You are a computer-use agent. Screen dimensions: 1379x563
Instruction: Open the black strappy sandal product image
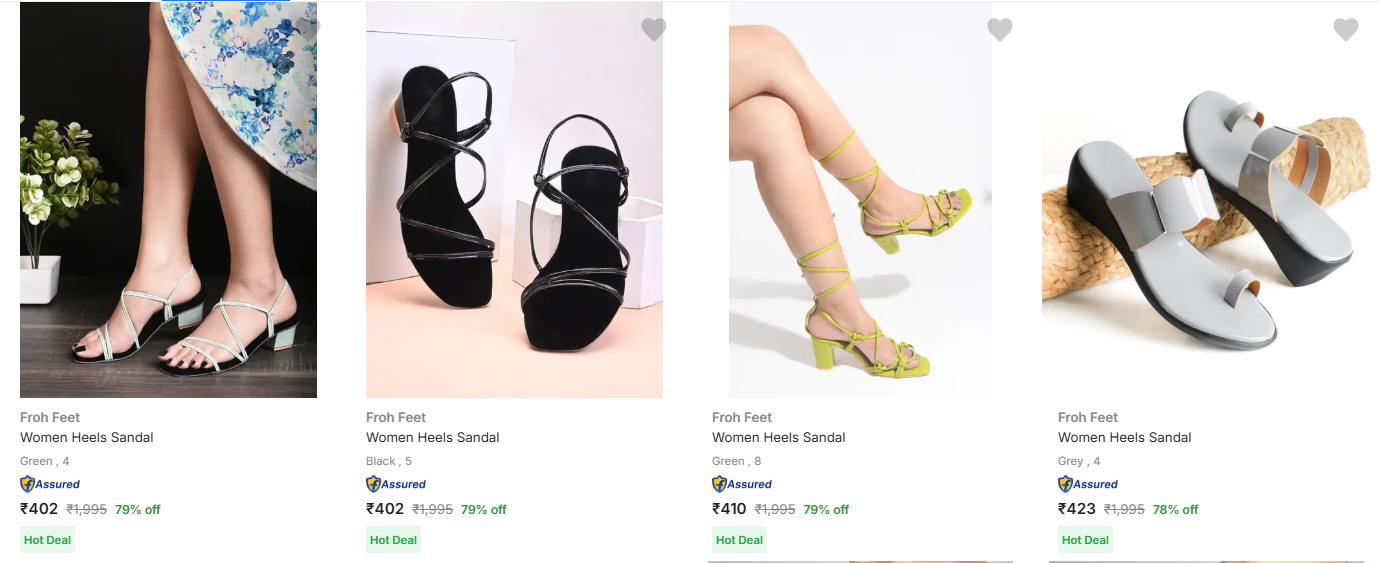[x=514, y=200]
